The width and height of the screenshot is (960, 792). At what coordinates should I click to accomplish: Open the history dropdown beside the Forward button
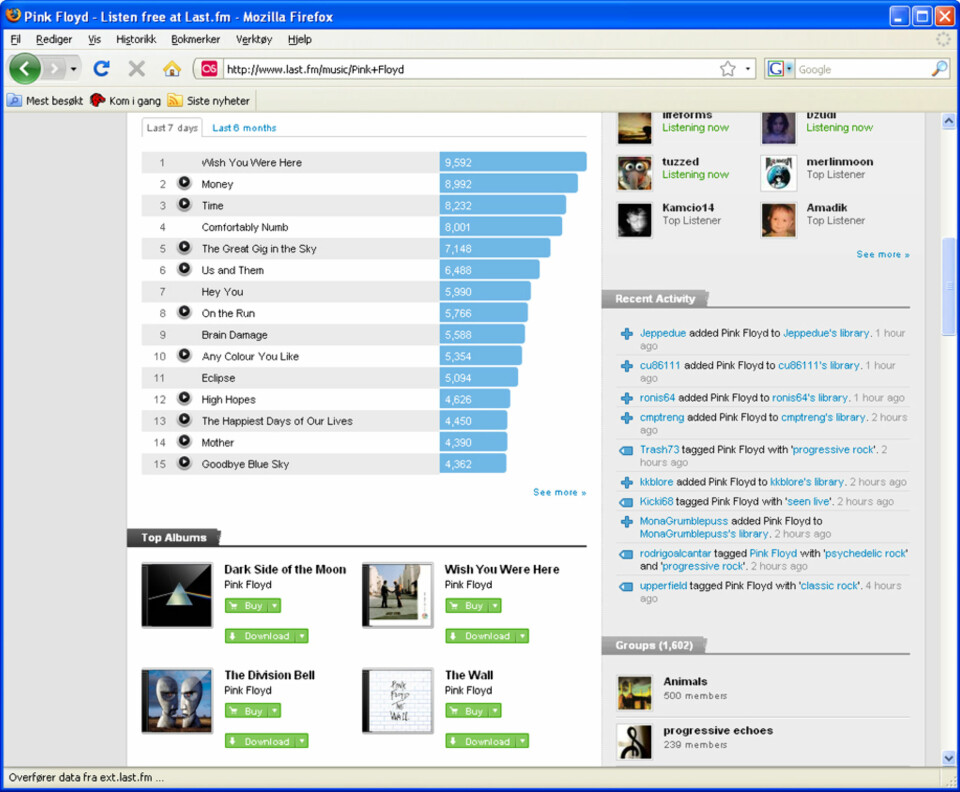click(73, 69)
